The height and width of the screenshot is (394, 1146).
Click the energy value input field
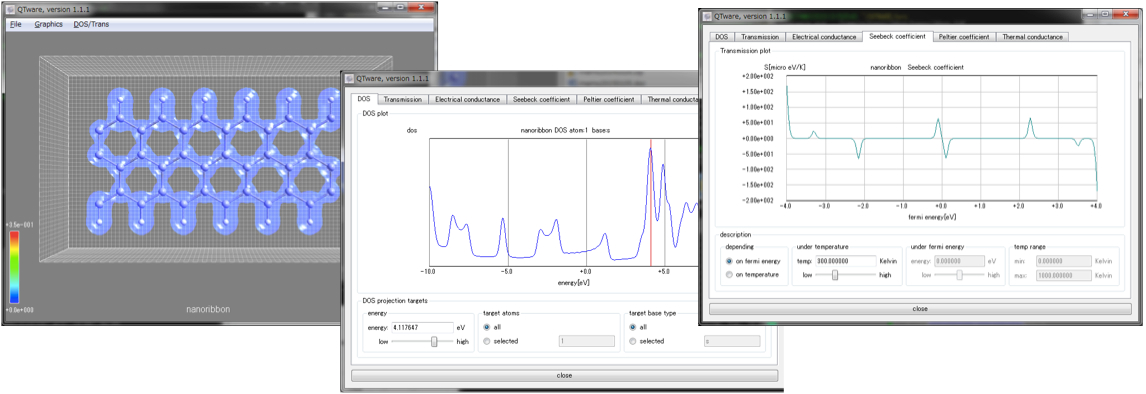423,327
